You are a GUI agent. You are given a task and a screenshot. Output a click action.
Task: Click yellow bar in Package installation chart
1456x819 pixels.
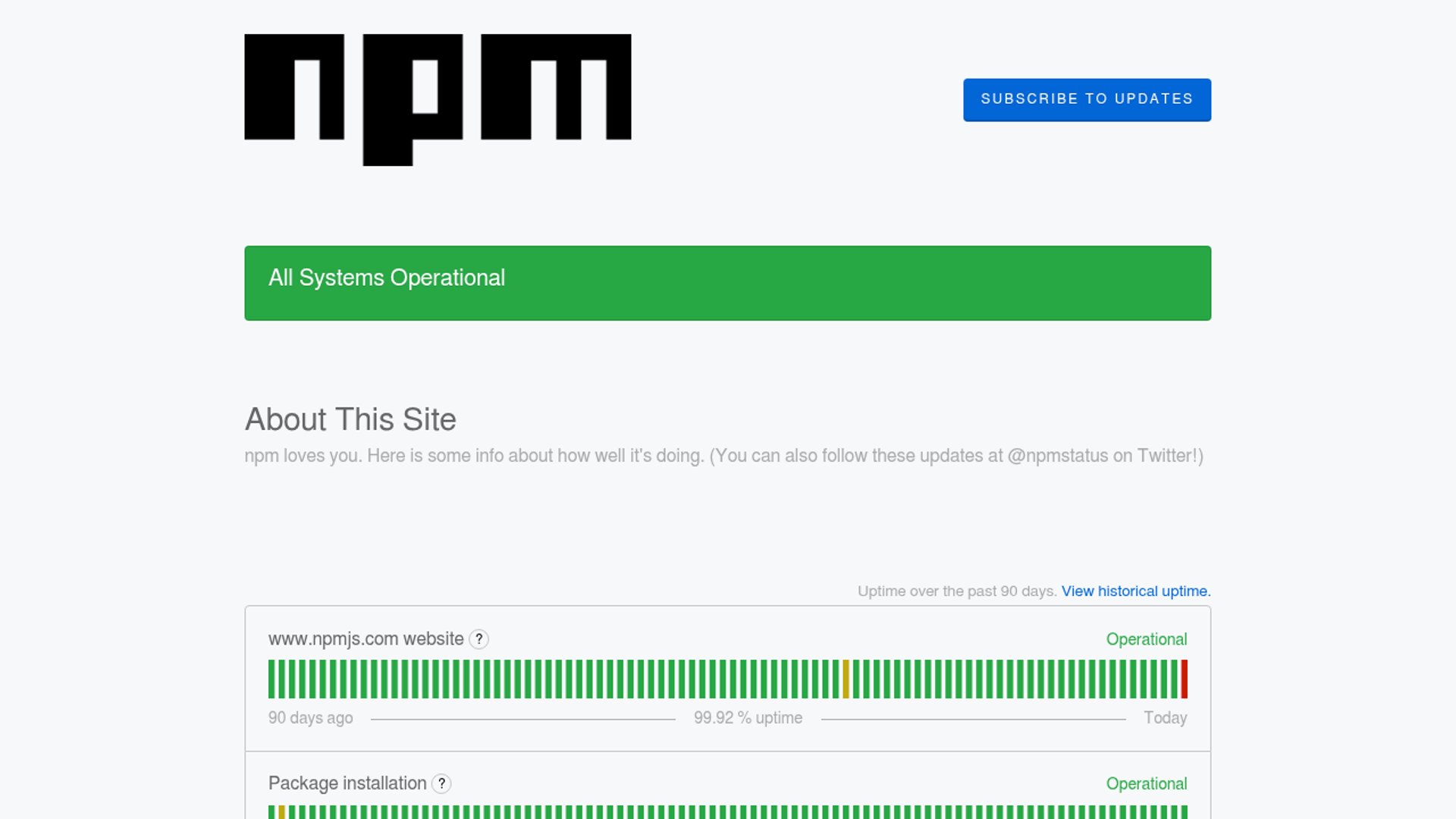click(x=281, y=812)
